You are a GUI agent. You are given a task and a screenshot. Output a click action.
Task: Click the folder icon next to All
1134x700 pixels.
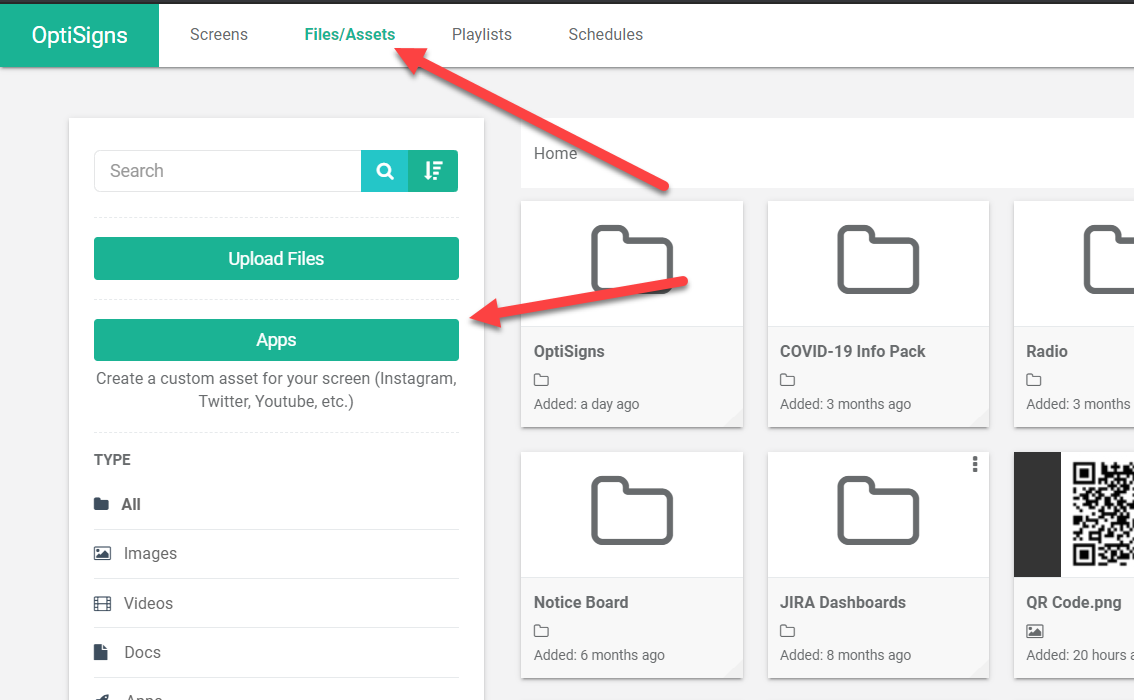tap(101, 504)
